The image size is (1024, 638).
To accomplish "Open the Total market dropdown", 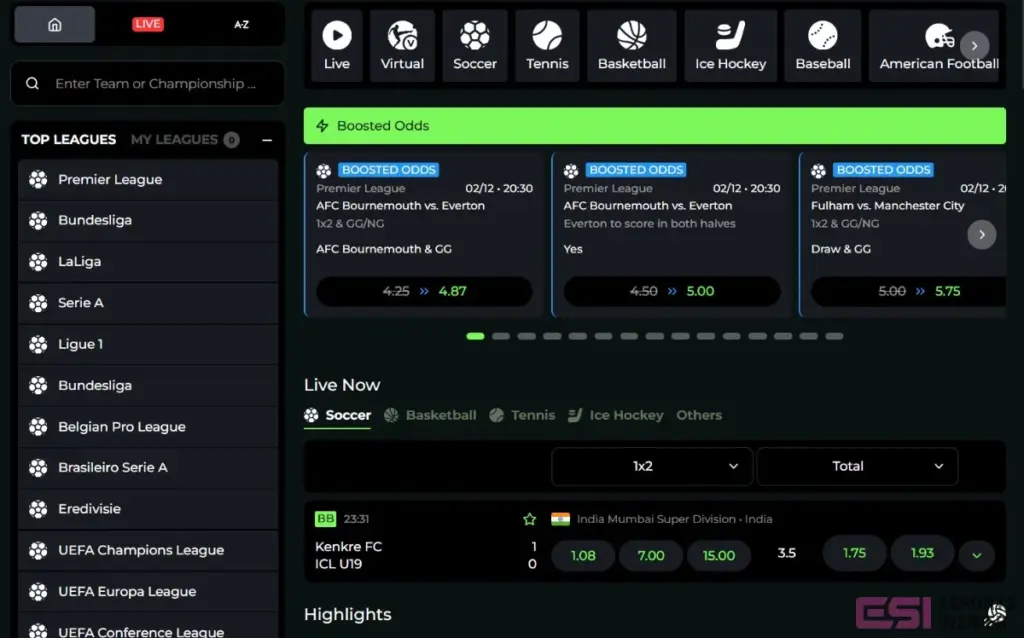I will pyautogui.click(x=857, y=466).
